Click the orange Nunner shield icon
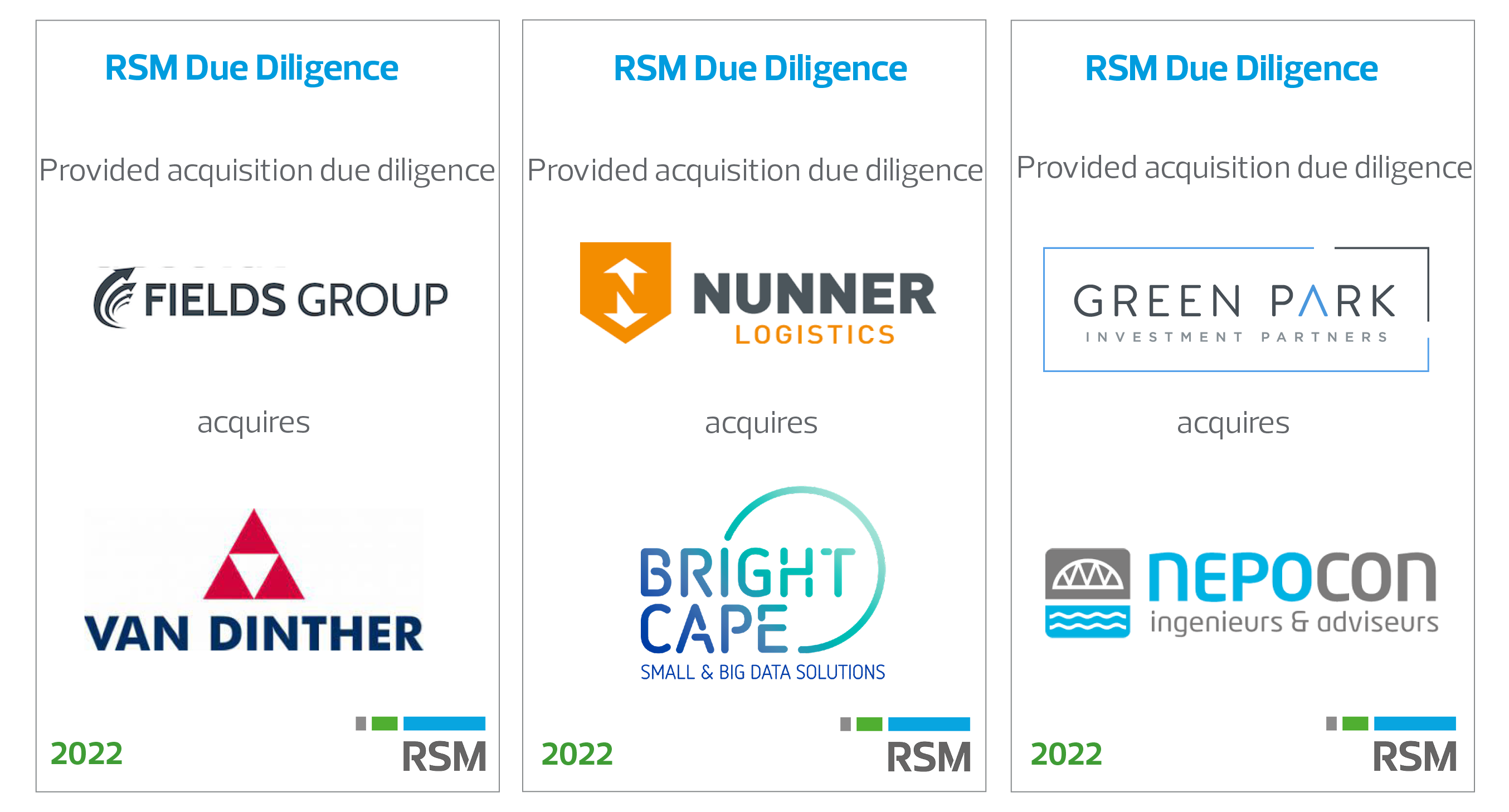This screenshot has width=1509, height=812. (625, 291)
